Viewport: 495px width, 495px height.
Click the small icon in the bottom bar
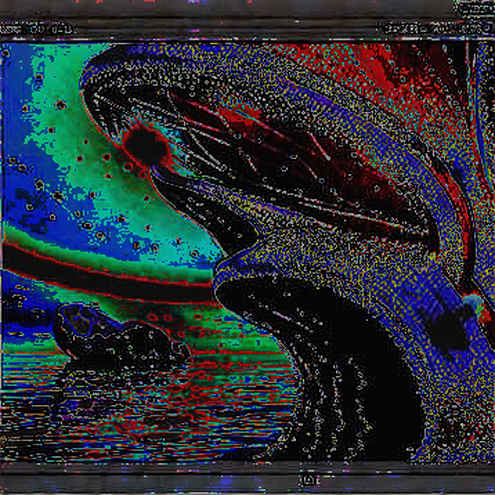[x=309, y=480]
